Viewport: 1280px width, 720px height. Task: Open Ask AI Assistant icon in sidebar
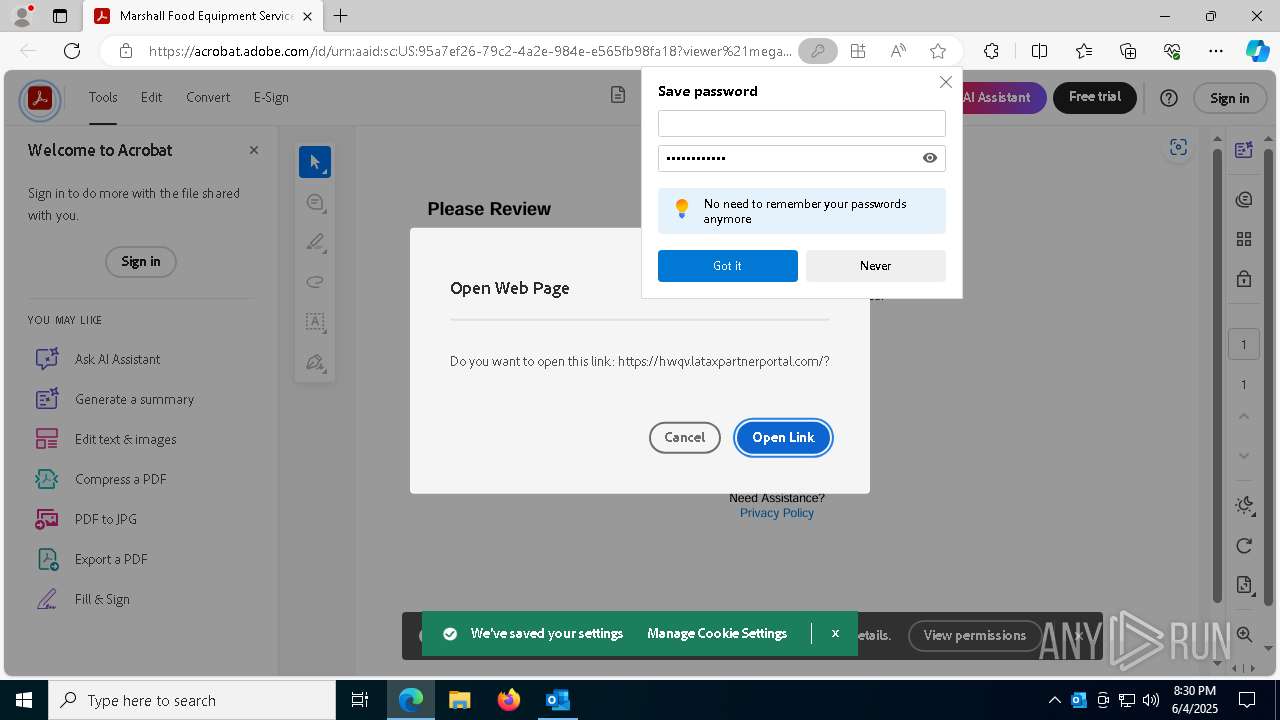(47, 359)
